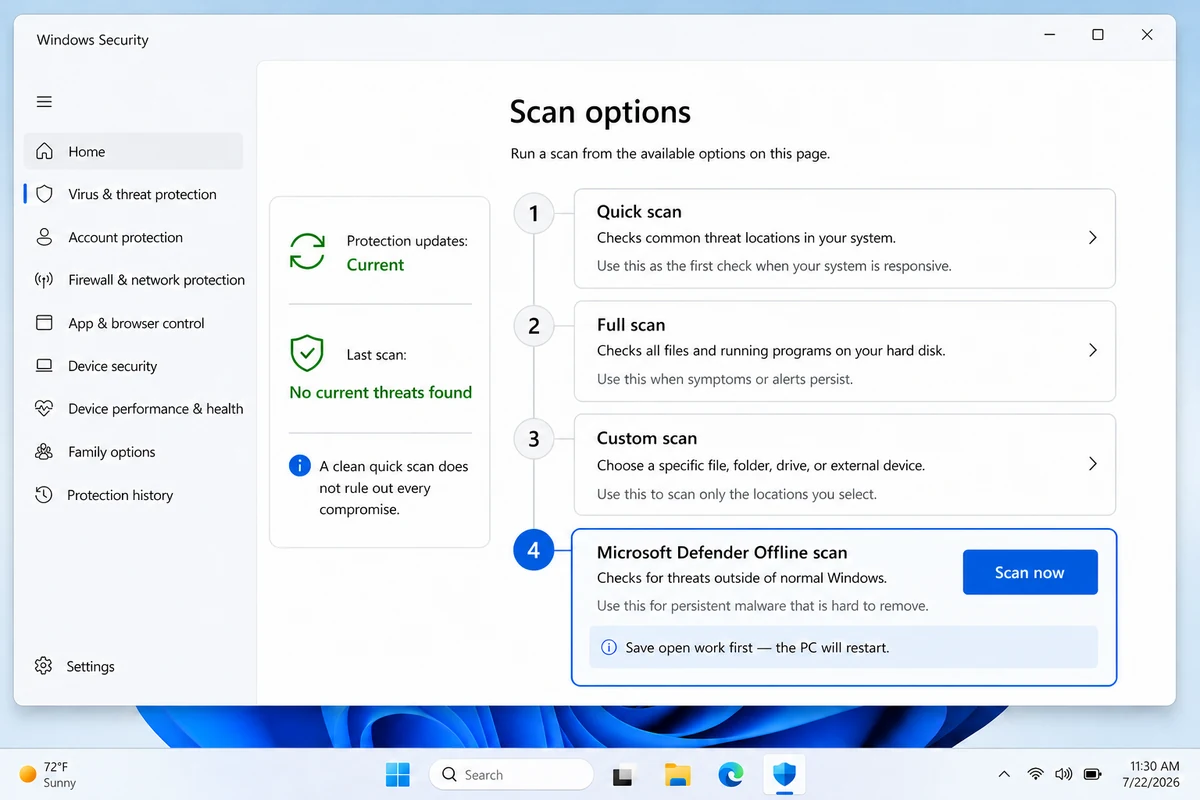Click the 'Current' protection status text

coord(375,265)
